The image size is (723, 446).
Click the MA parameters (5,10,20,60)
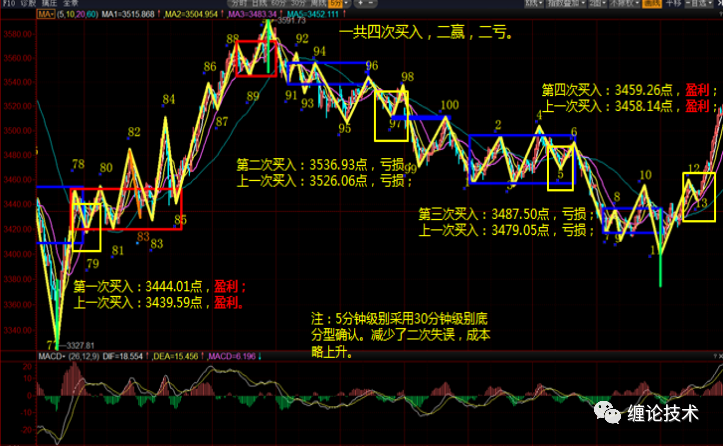[x=77, y=14]
